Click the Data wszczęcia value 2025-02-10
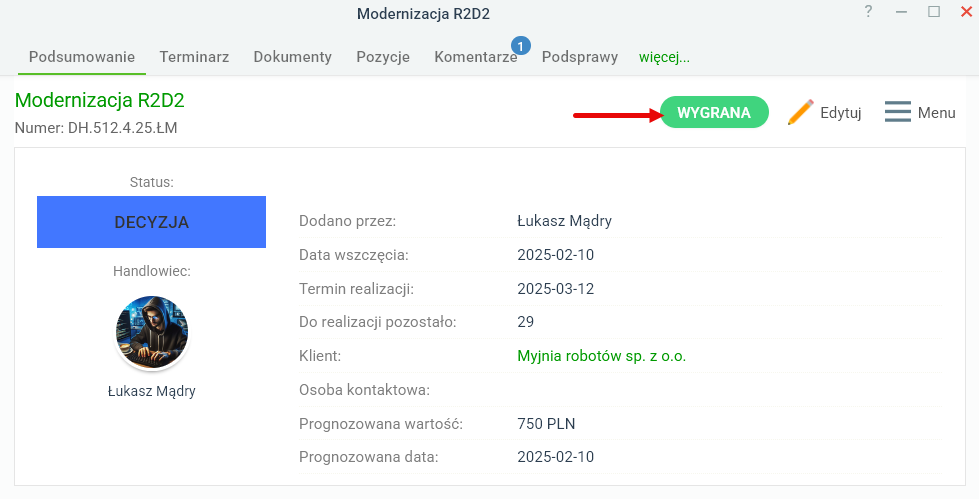This screenshot has height=499, width=979. tap(556, 255)
